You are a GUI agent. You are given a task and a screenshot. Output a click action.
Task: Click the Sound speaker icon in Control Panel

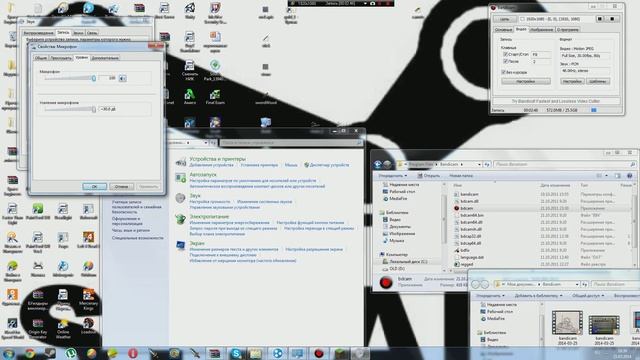(x=180, y=198)
